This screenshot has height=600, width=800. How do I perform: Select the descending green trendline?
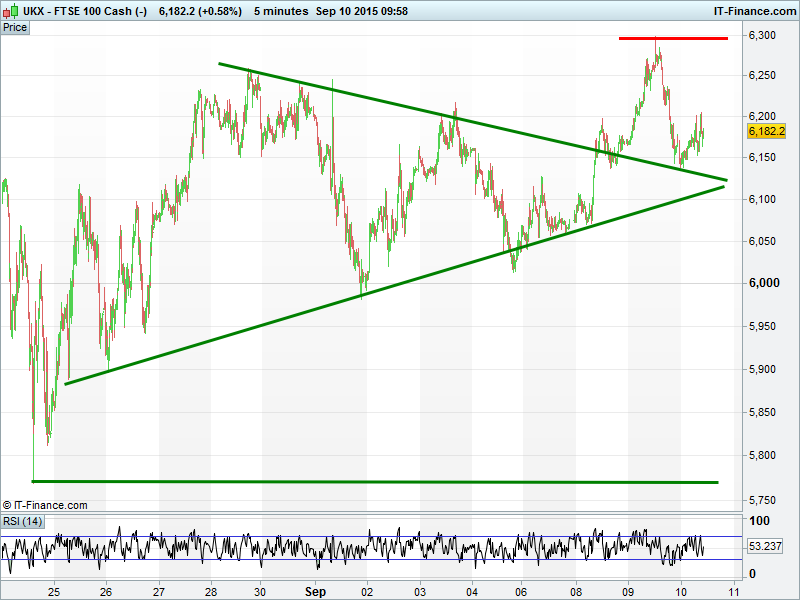470,122
